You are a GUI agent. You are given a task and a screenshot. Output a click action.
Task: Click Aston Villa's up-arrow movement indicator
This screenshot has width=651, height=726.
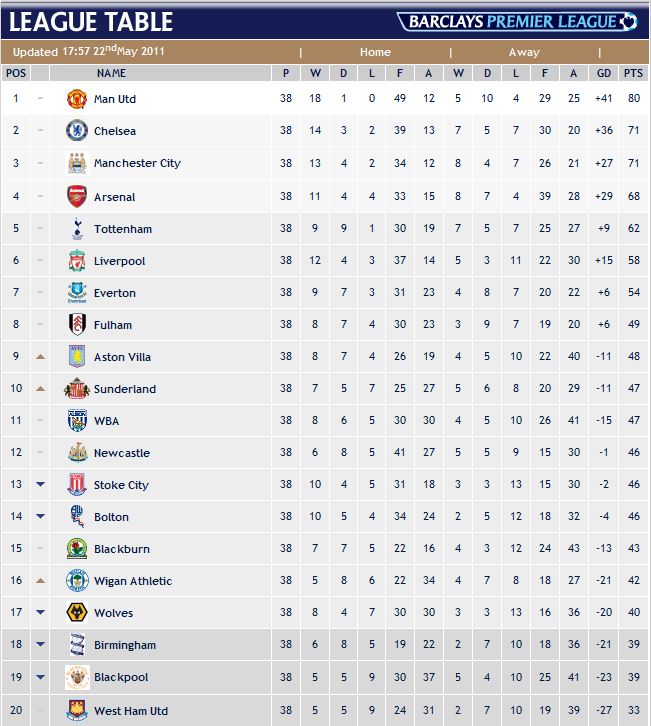coord(41,357)
